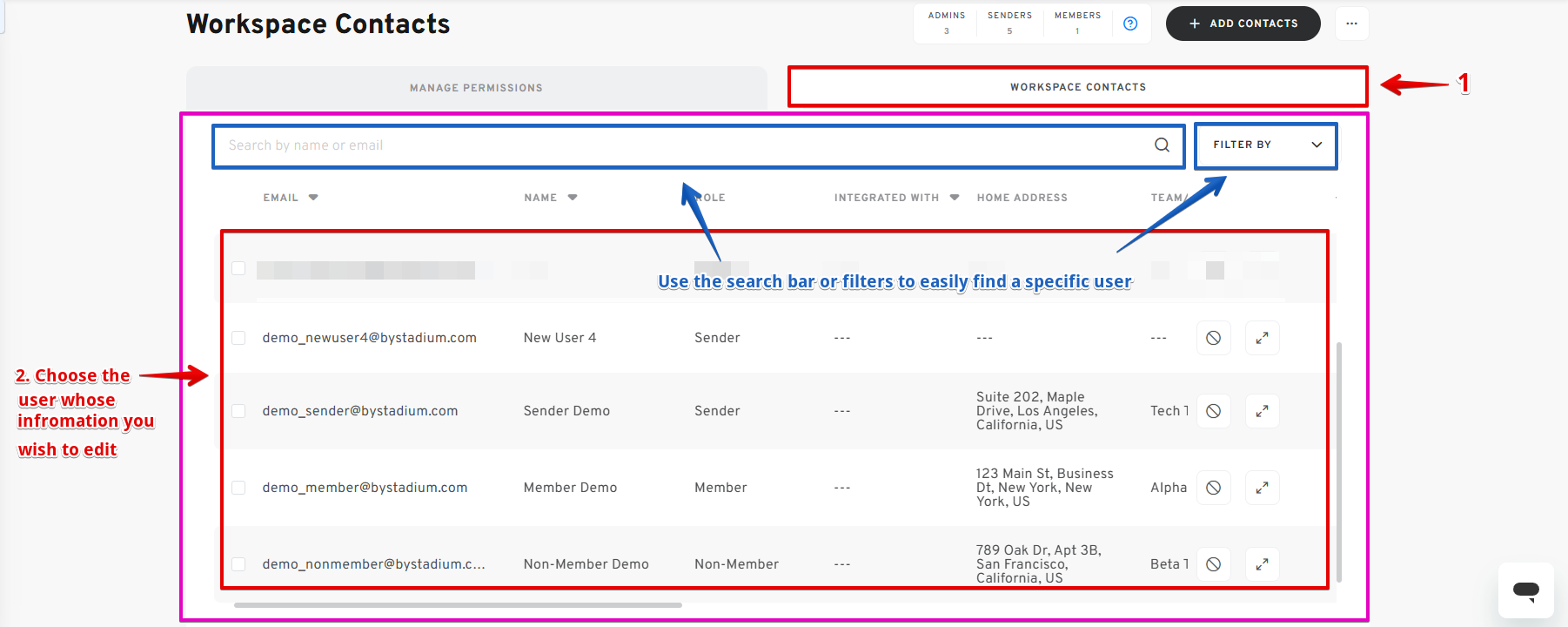The image size is (1568, 627).
Task: Open the chat support widget
Action: [x=1525, y=590]
